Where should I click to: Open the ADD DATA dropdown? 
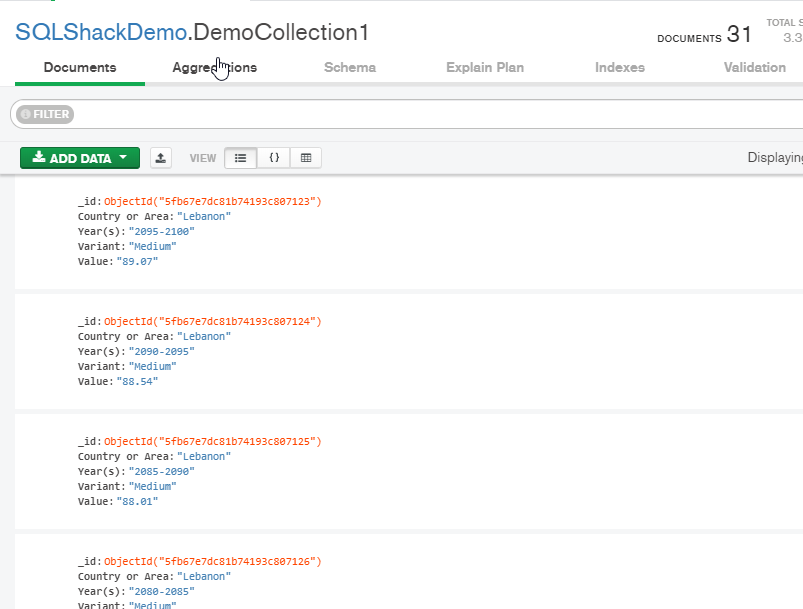[x=80, y=158]
